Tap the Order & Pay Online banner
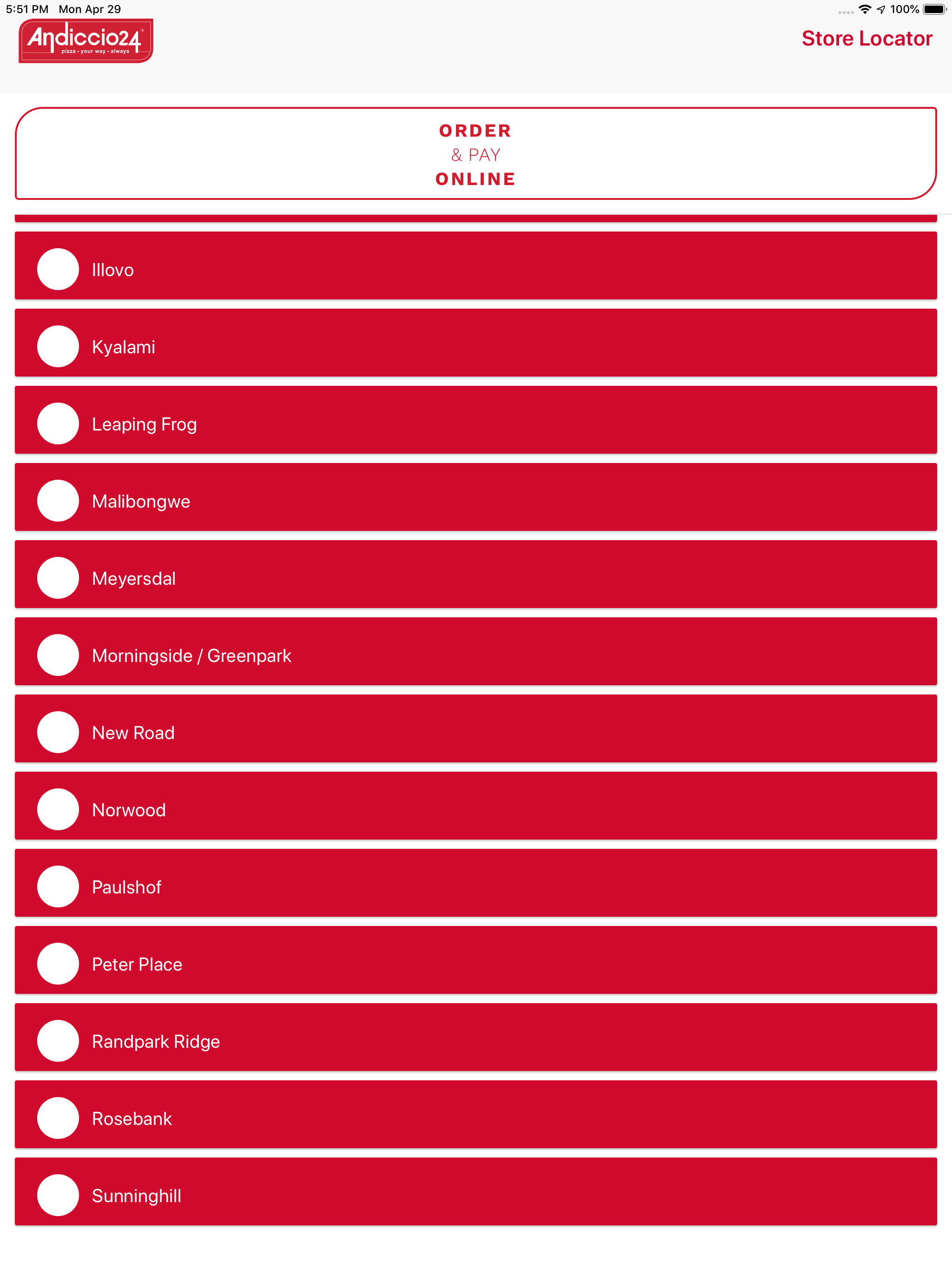952x1270 pixels. [x=476, y=154]
